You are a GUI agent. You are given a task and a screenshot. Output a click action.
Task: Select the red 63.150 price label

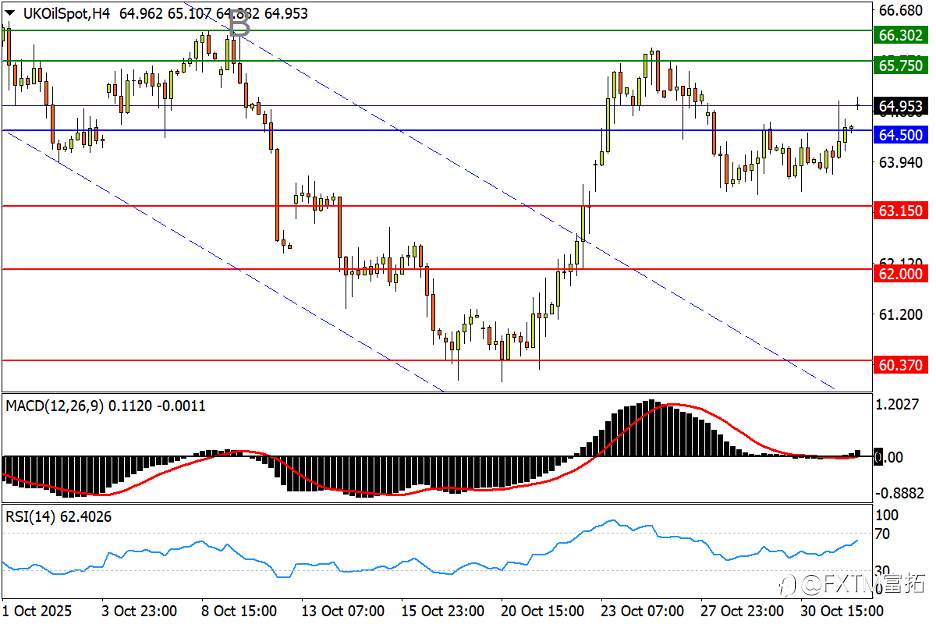click(x=901, y=210)
